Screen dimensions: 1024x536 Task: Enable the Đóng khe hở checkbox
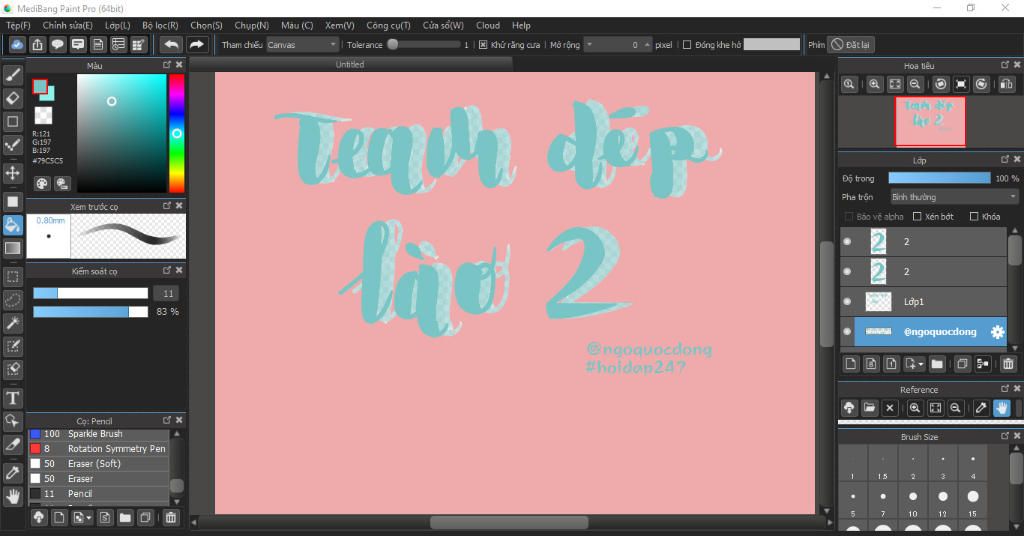[x=686, y=45]
